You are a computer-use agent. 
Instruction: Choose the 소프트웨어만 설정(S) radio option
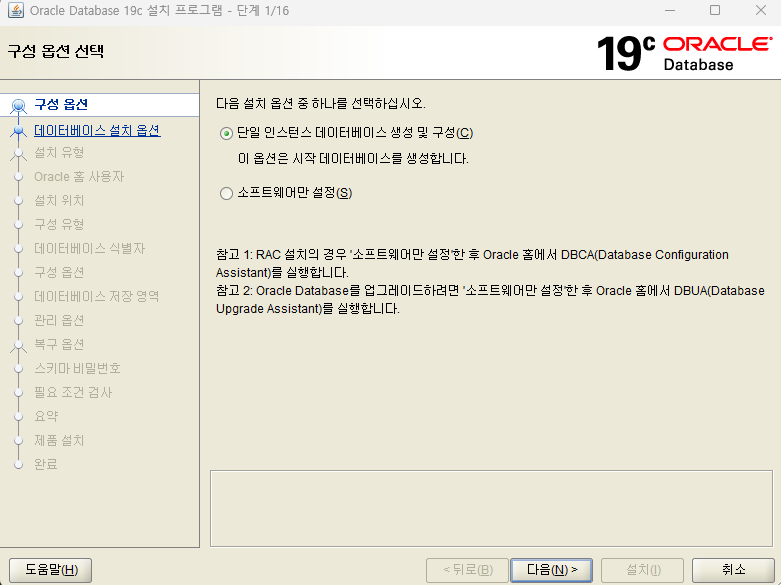tap(226, 193)
